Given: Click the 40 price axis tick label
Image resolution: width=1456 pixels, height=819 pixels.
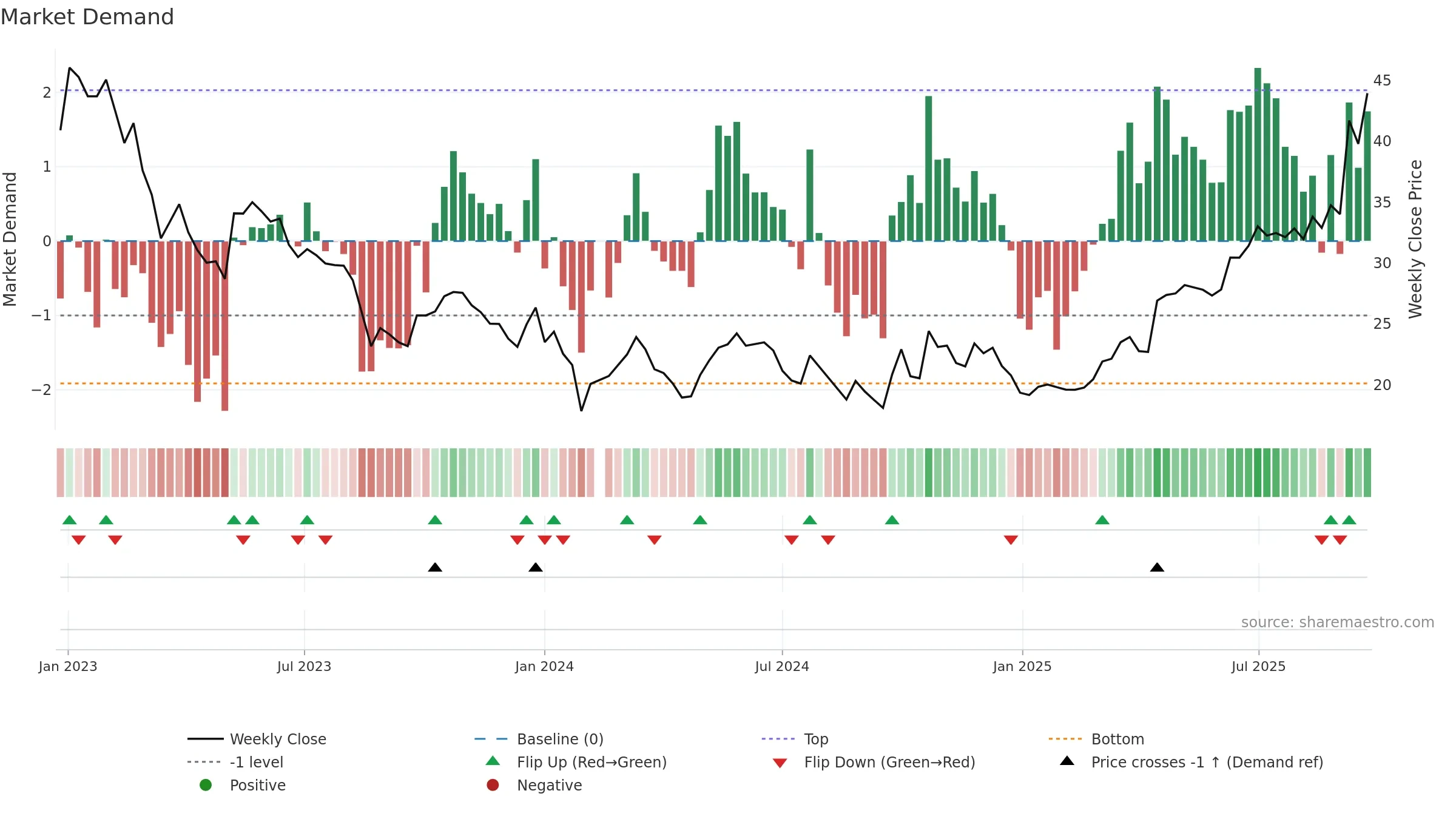Looking at the screenshot, I should click(x=1382, y=141).
